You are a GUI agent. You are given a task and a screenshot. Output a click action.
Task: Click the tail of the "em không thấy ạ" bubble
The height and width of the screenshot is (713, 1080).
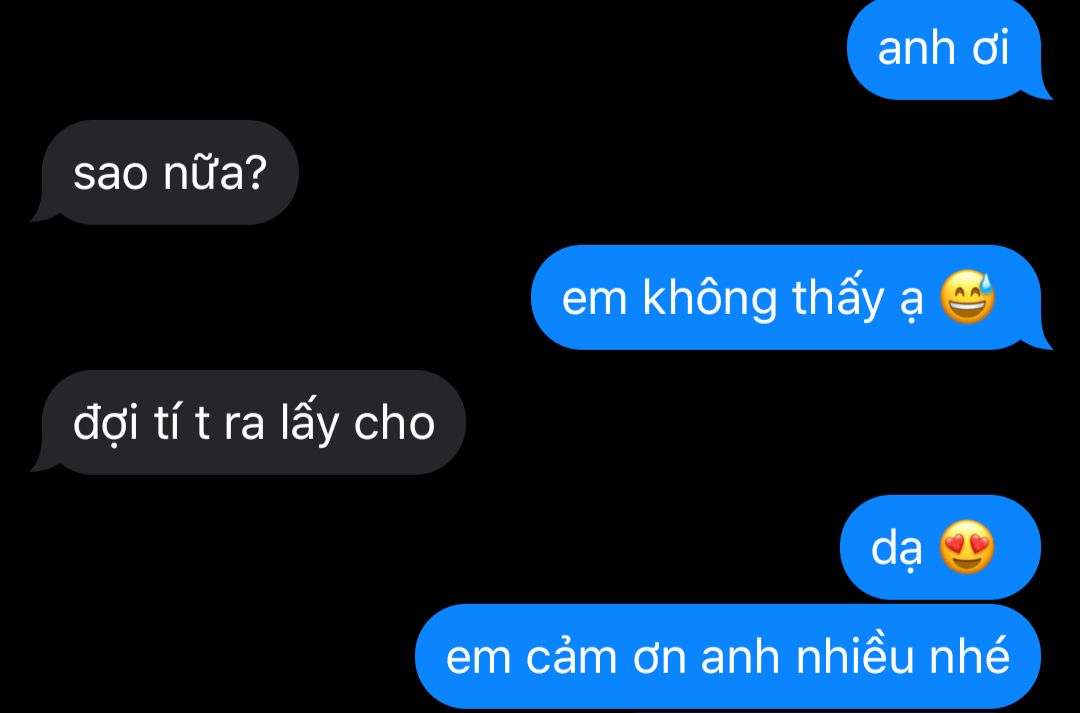(x=1041, y=340)
